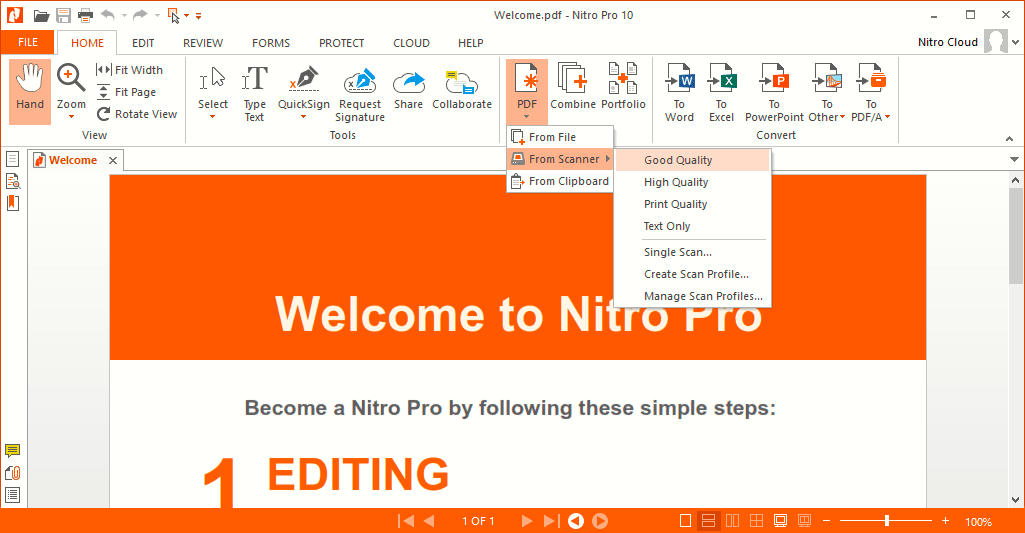This screenshot has width=1025, height=533.
Task: Open the search panel icon in the left sidebar
Action: click(12, 181)
